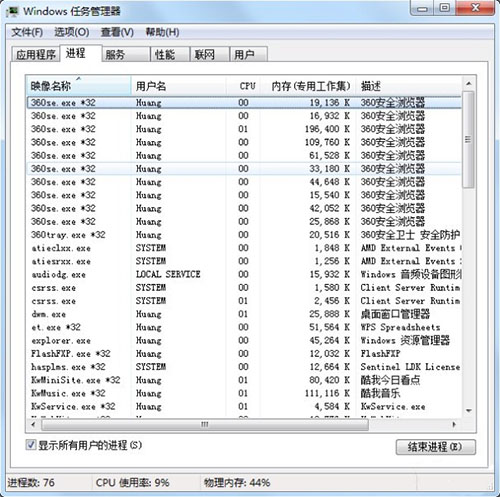Minimize the Task Manager window

click(x=422, y=8)
